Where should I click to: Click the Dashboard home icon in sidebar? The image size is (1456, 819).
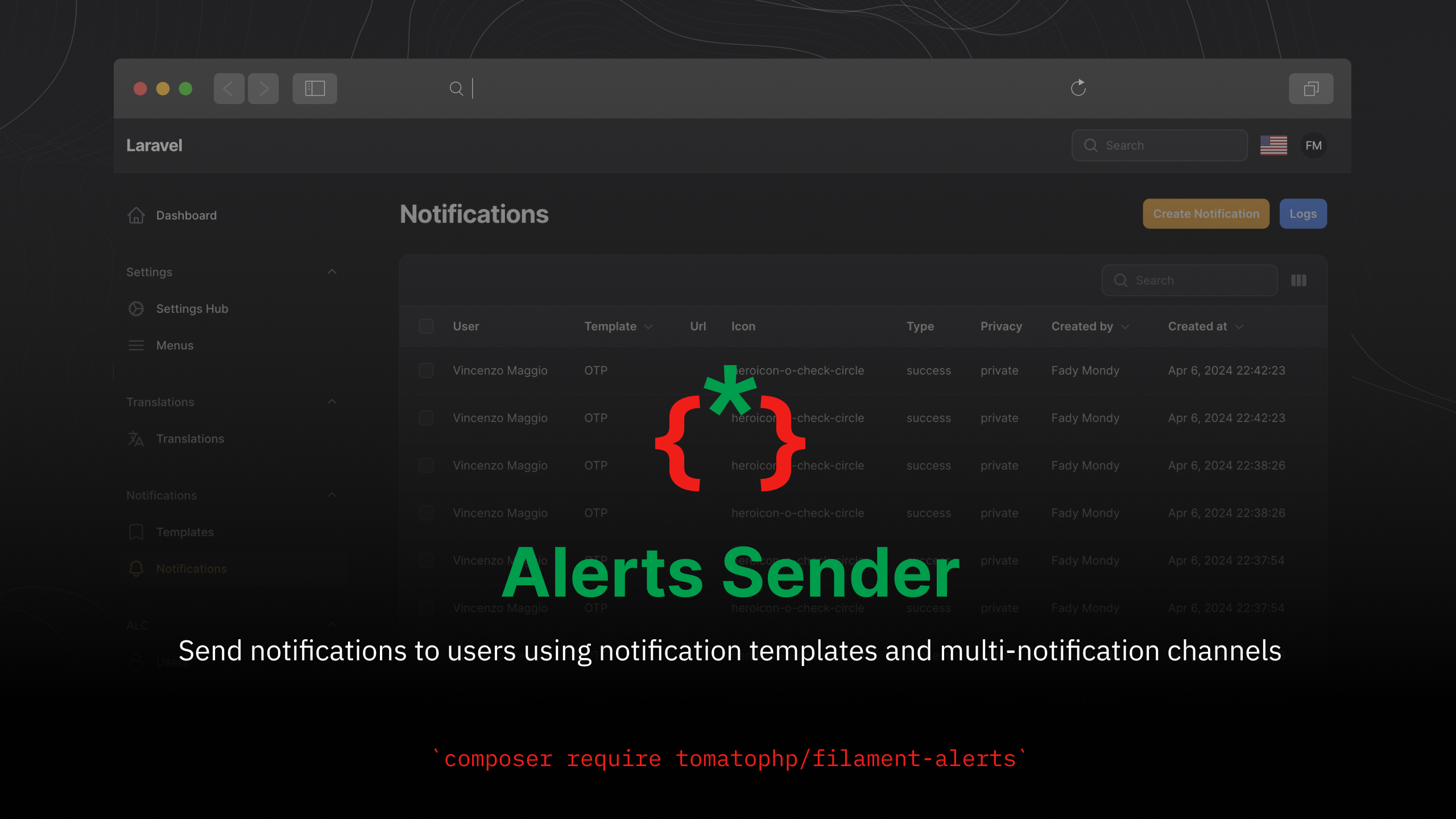[x=136, y=215]
